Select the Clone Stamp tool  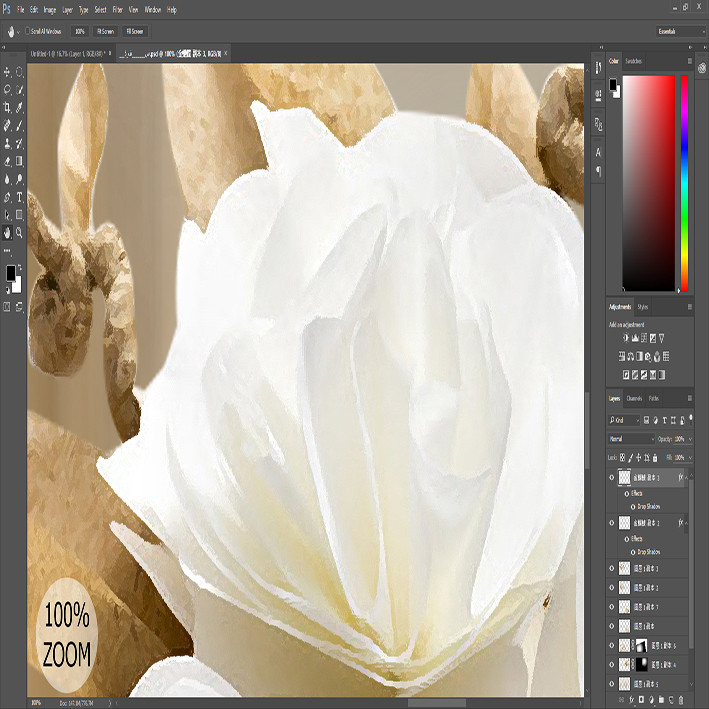coord(7,143)
